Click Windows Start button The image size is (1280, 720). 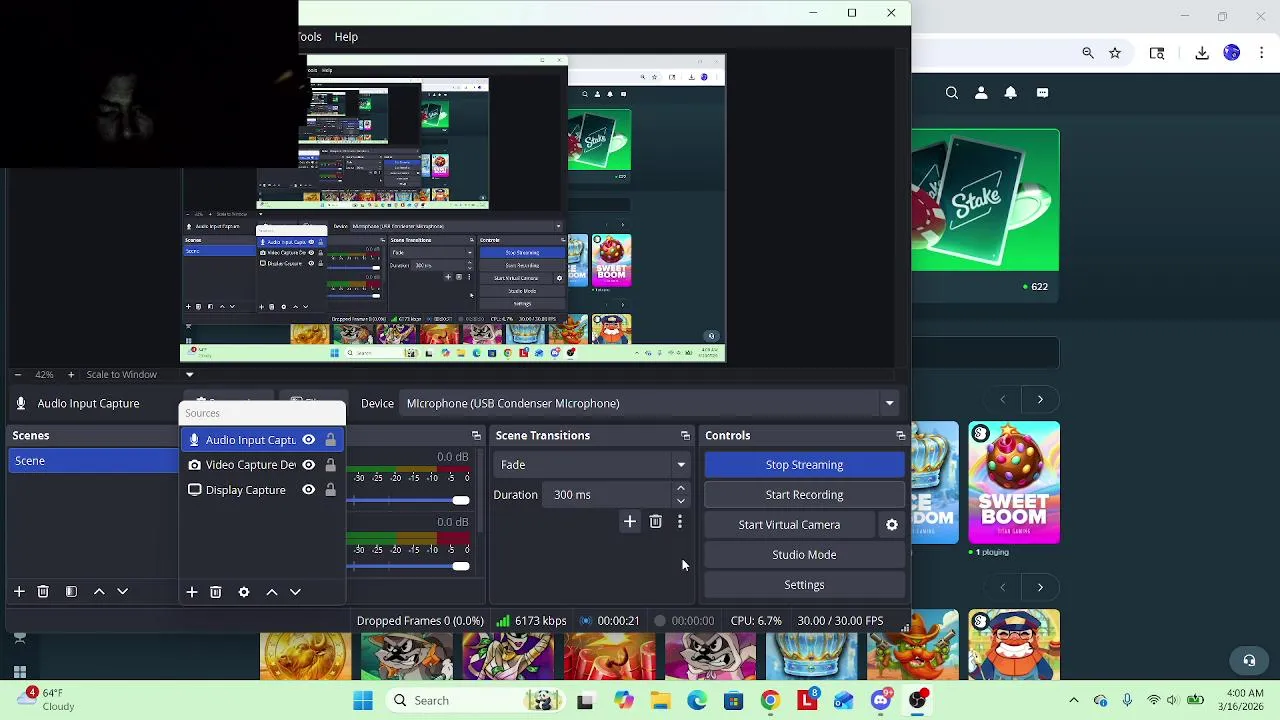[x=363, y=701]
